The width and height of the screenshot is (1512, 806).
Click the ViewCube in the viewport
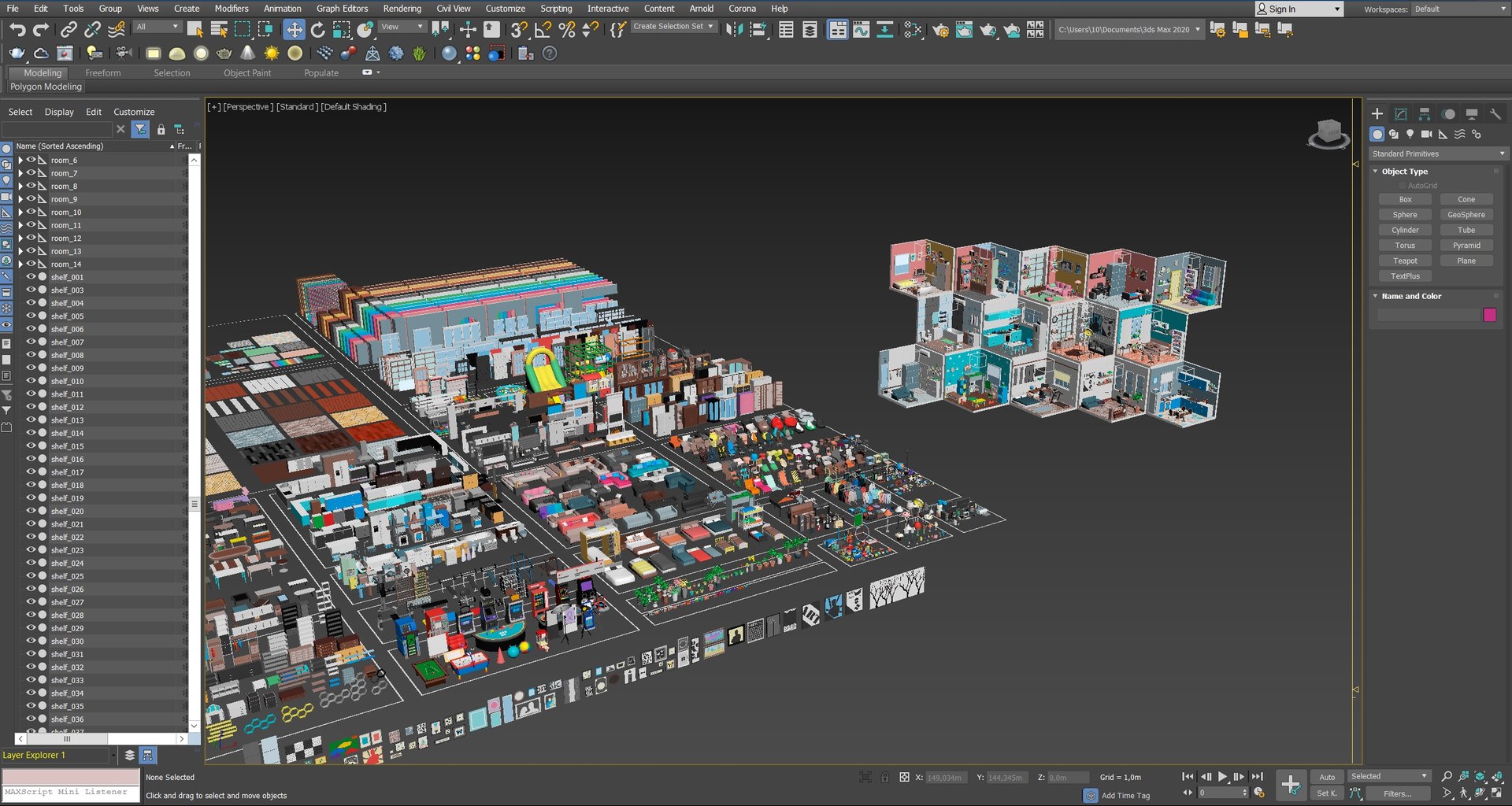tap(1329, 133)
